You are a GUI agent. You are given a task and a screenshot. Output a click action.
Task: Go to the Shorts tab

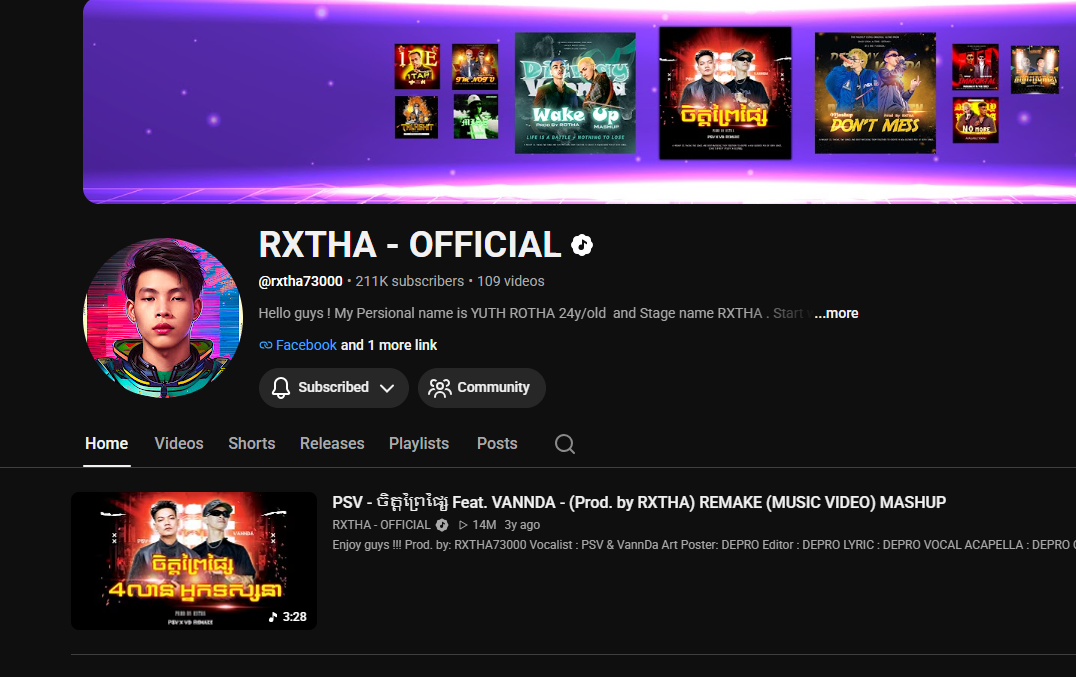pyautogui.click(x=252, y=444)
